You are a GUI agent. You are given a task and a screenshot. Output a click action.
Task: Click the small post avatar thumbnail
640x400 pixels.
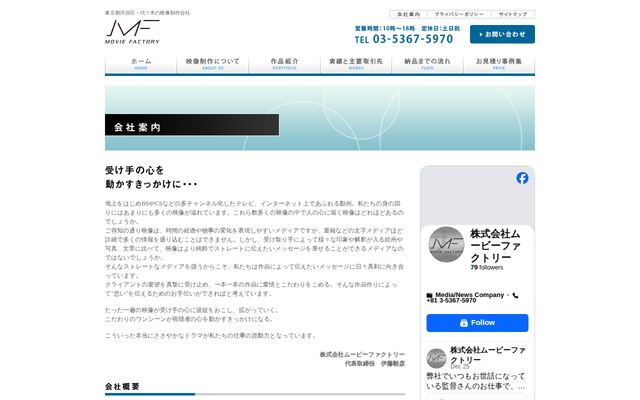[x=436, y=358]
